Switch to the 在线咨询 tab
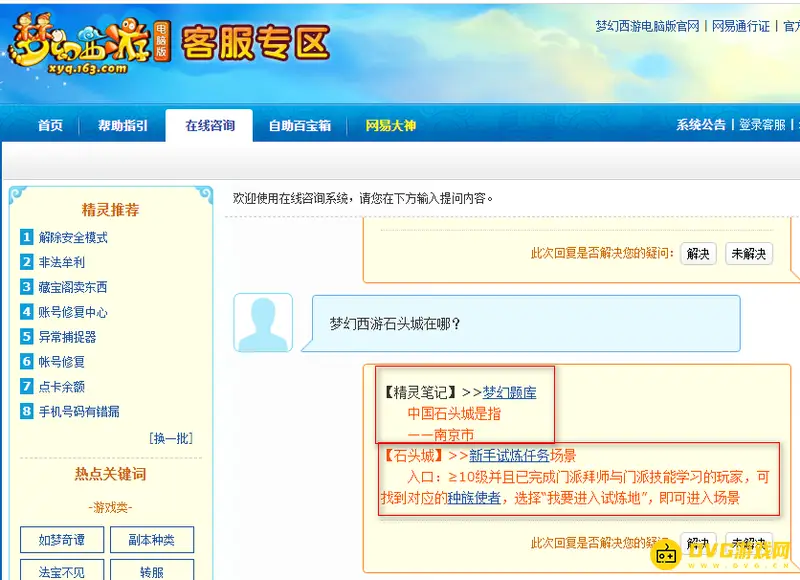 (209, 125)
